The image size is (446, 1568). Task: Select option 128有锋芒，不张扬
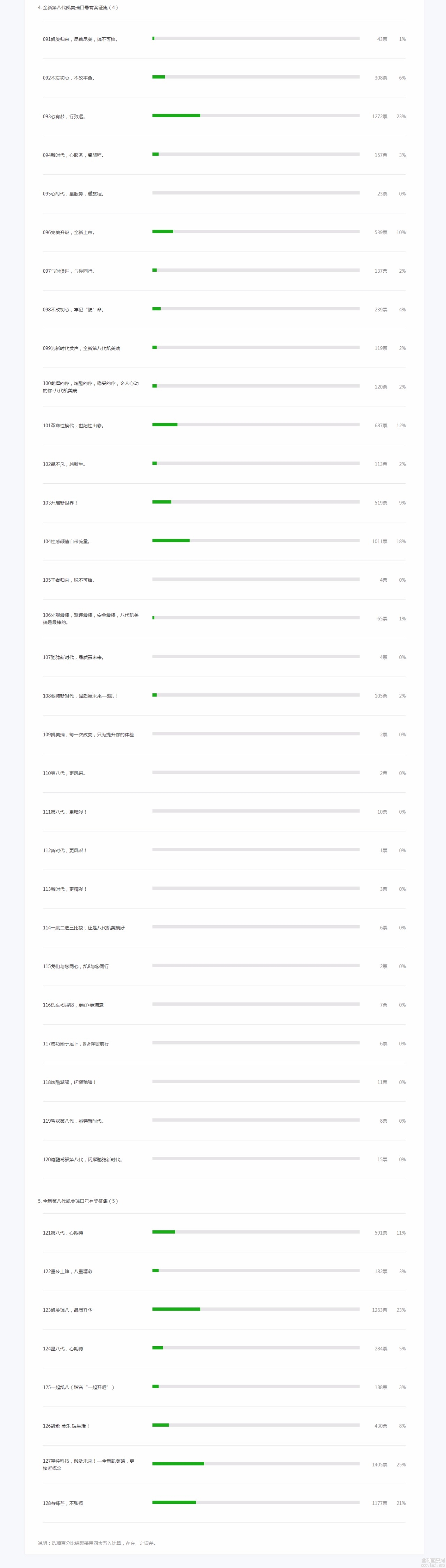pyautogui.click(x=63, y=1502)
